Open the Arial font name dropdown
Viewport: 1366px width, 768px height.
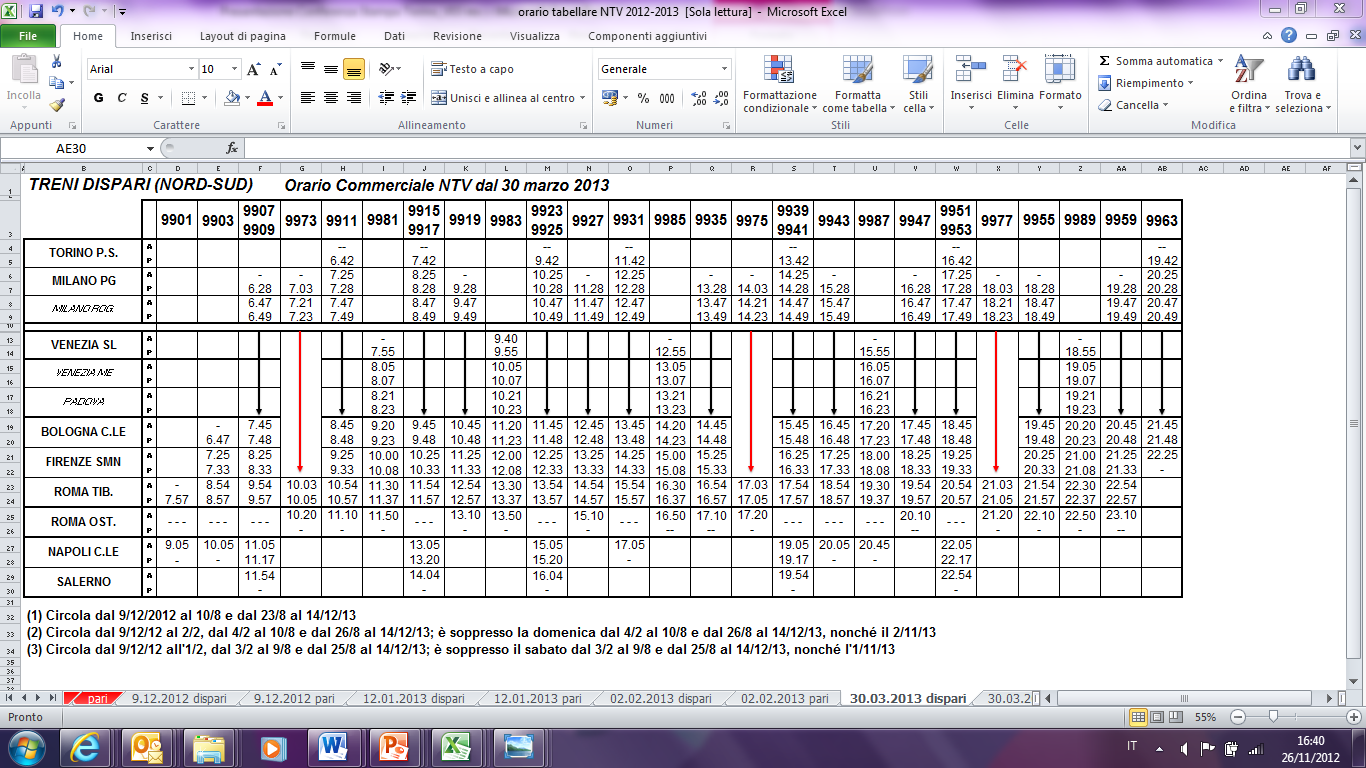pyautogui.click(x=191, y=69)
